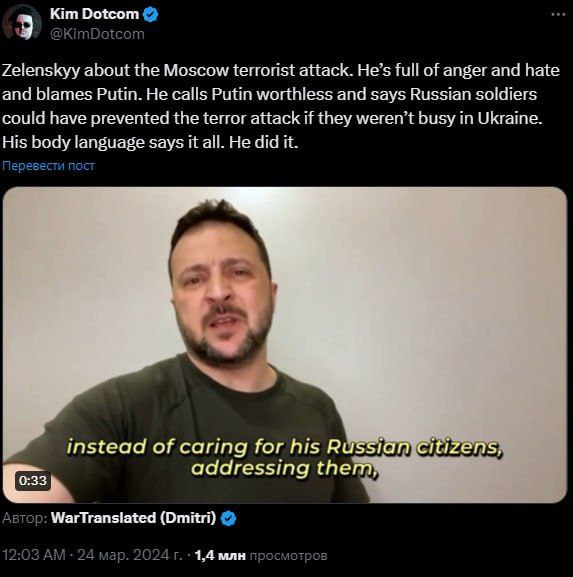Open WarTranslated (Dmitri) author profile
This screenshot has width=573, height=577.
tap(133, 518)
